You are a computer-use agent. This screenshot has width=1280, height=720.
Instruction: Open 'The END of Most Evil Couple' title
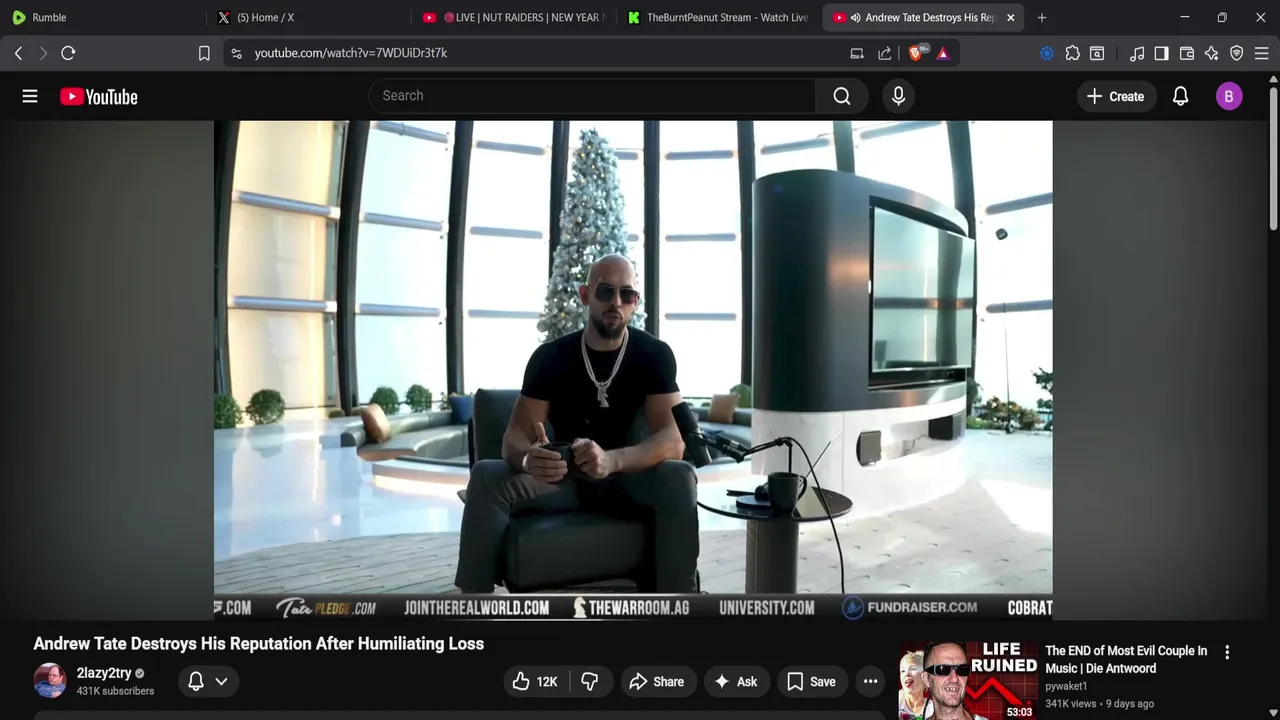(1126, 659)
